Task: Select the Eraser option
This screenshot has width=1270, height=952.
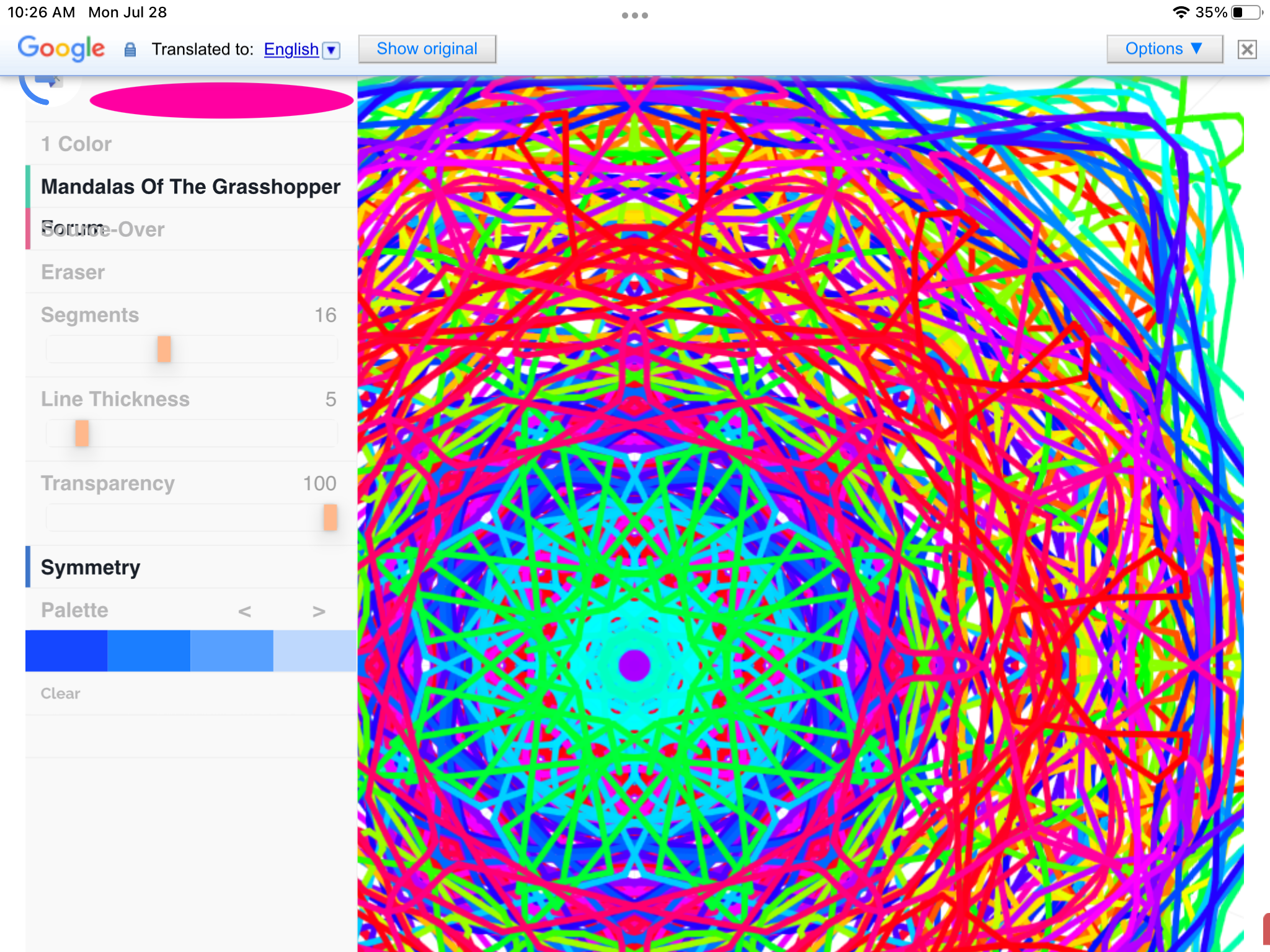Action: point(191,272)
